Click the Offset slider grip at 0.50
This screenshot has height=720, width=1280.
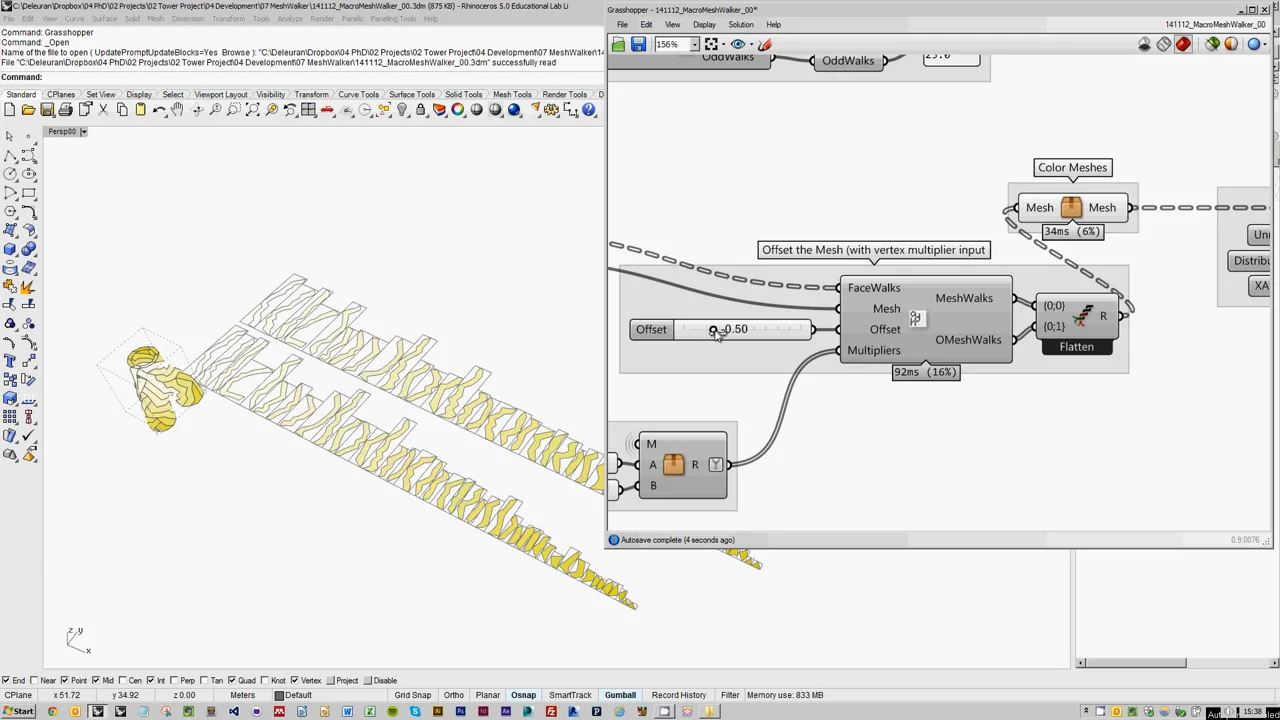(713, 330)
